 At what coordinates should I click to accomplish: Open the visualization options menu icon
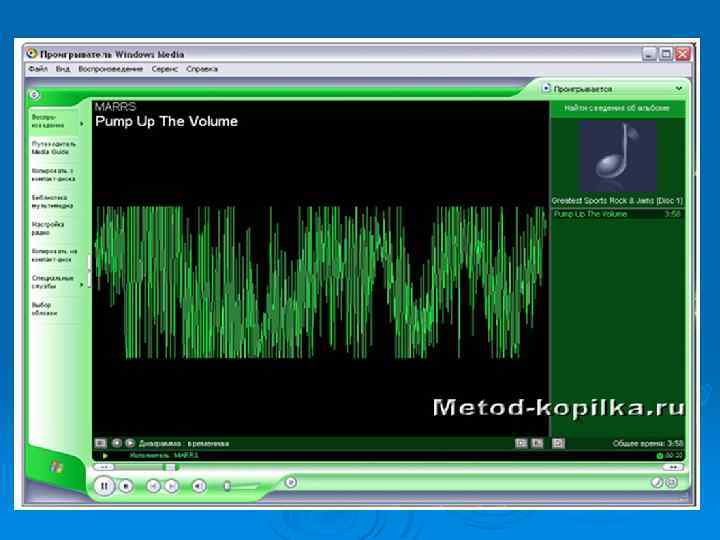tap(101, 443)
